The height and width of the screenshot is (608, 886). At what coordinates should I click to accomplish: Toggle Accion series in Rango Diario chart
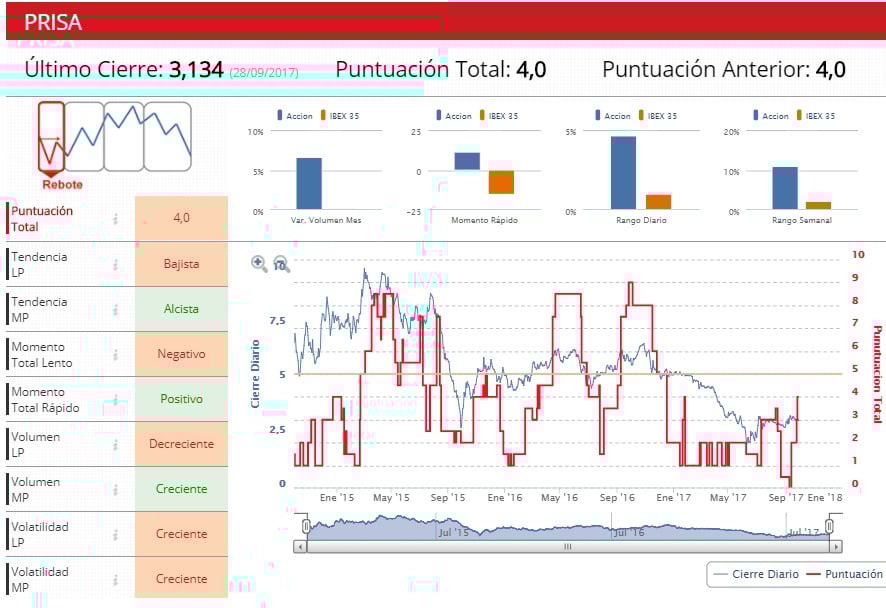tap(613, 115)
